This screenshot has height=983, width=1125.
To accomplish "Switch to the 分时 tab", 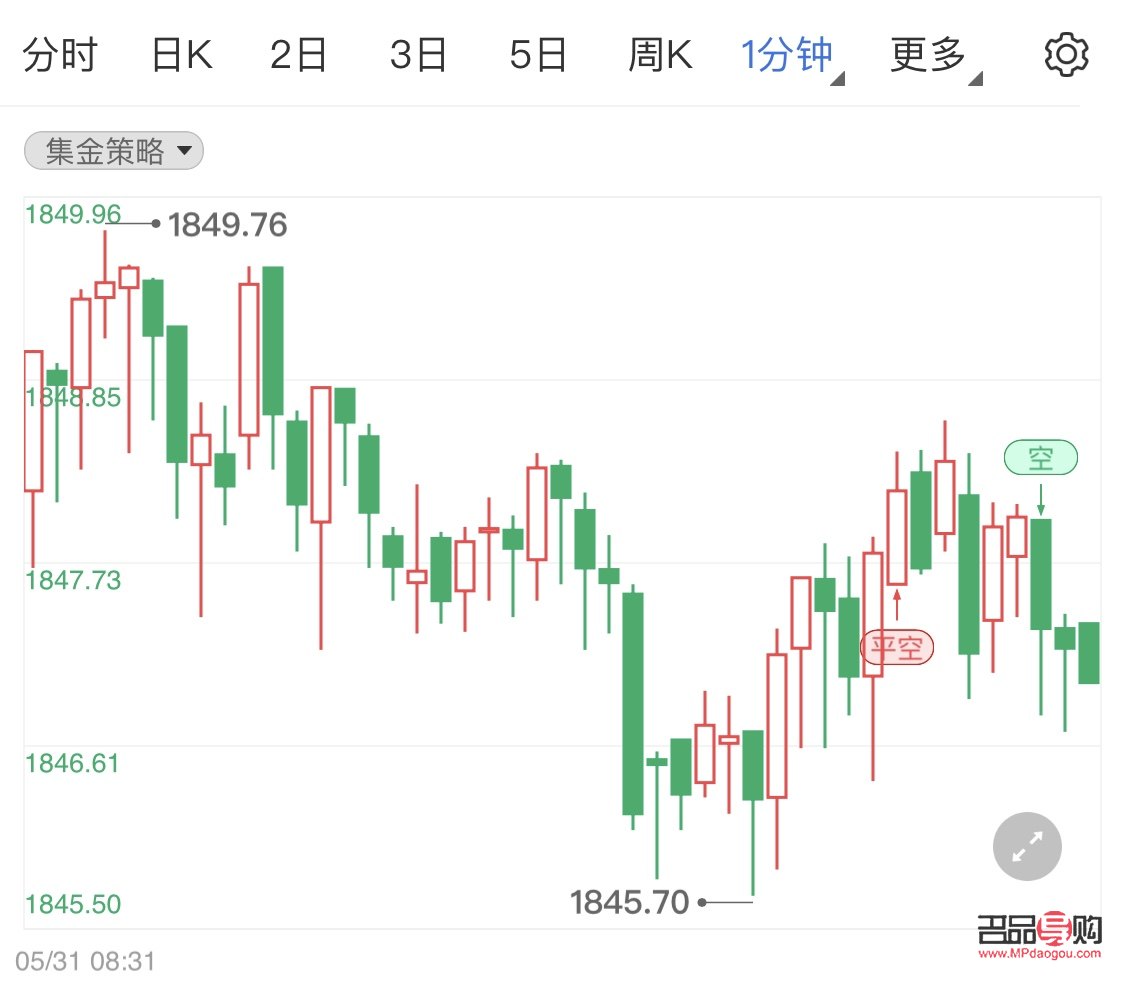I will (62, 54).
